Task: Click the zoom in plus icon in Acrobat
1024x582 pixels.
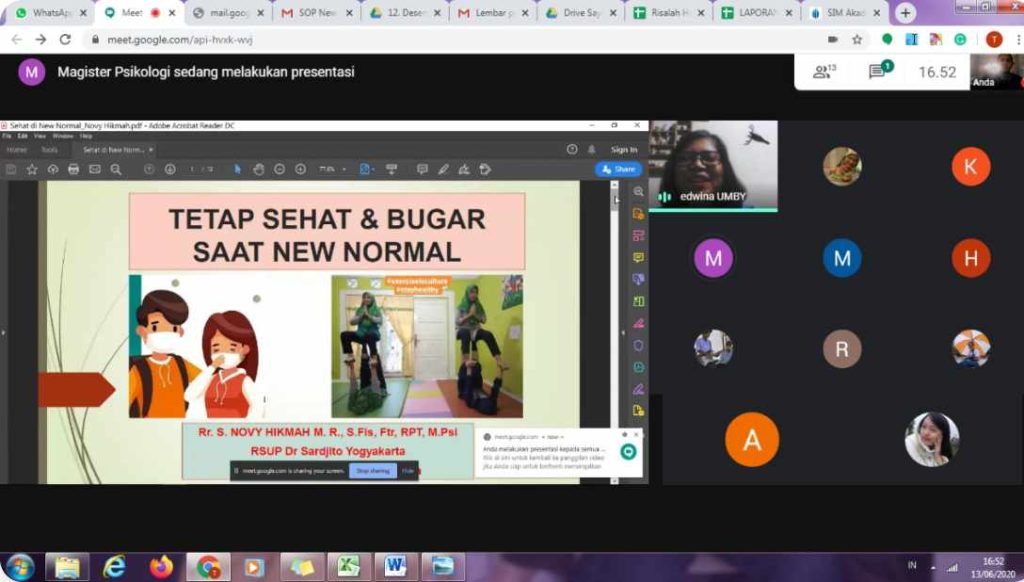Action: [x=300, y=170]
